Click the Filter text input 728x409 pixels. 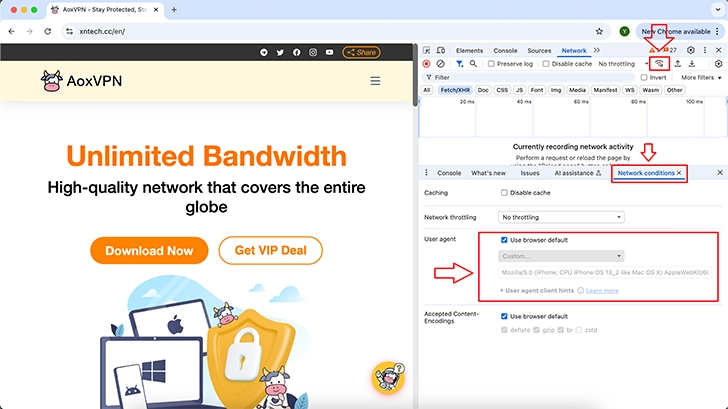(x=528, y=78)
